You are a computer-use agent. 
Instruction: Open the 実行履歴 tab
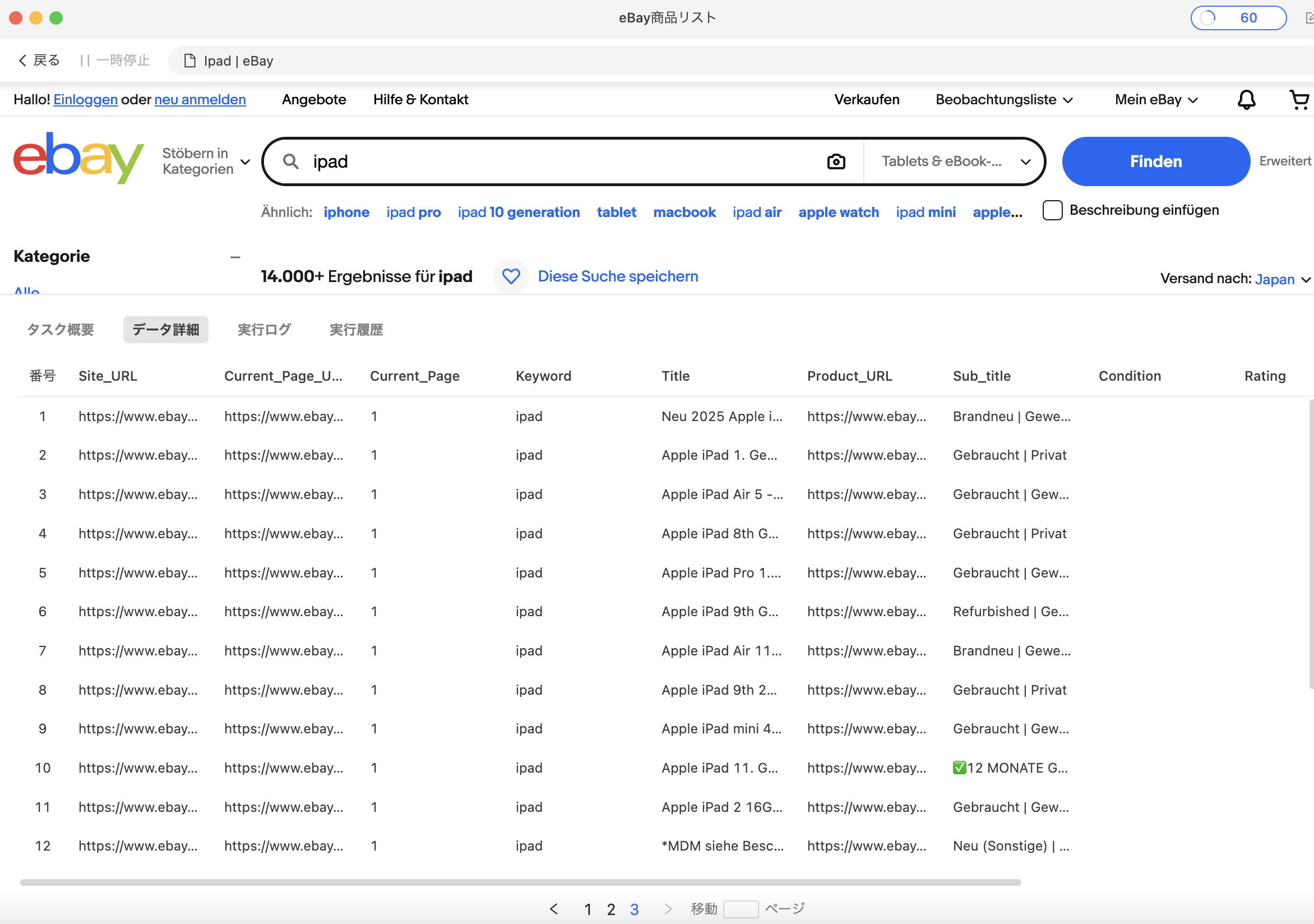pyautogui.click(x=357, y=330)
